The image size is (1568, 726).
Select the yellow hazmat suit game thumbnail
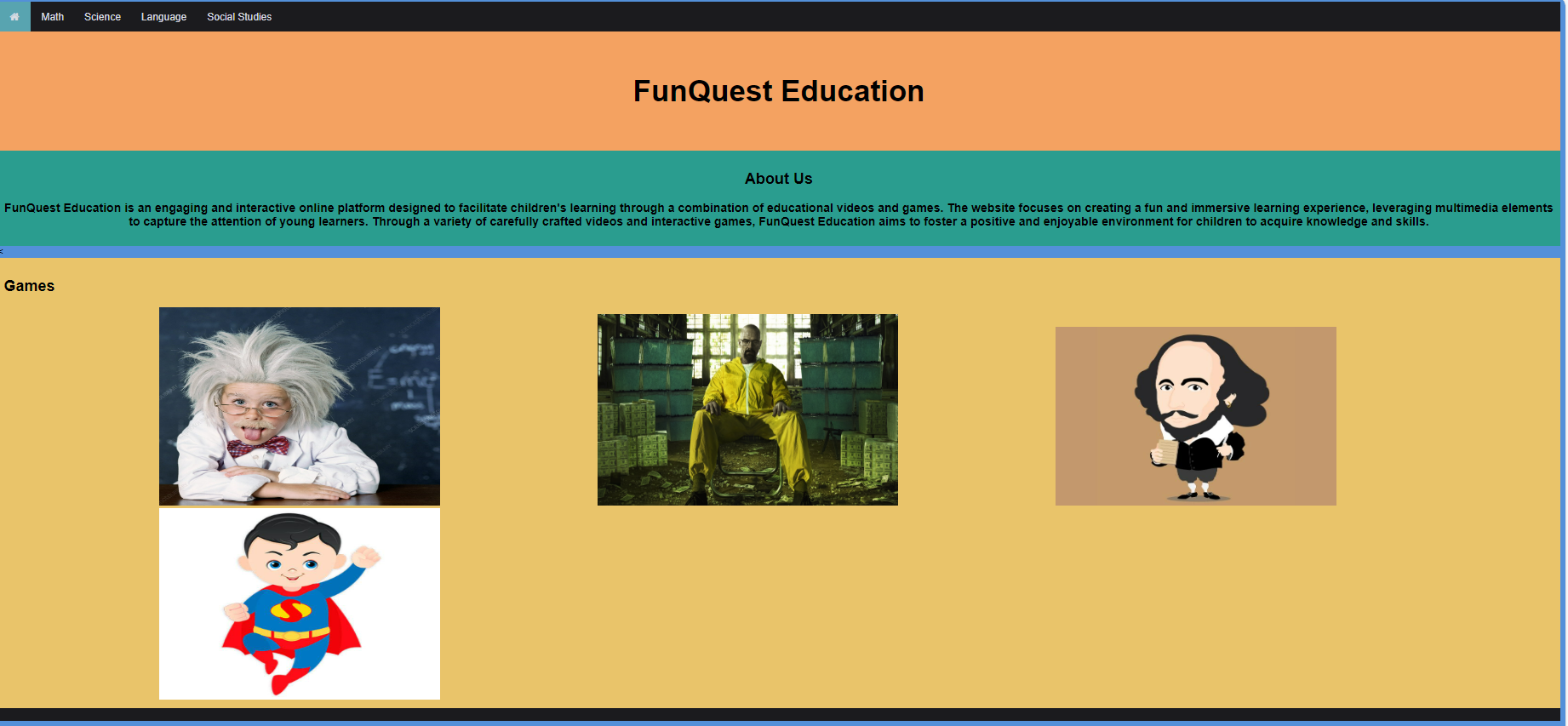click(x=747, y=409)
